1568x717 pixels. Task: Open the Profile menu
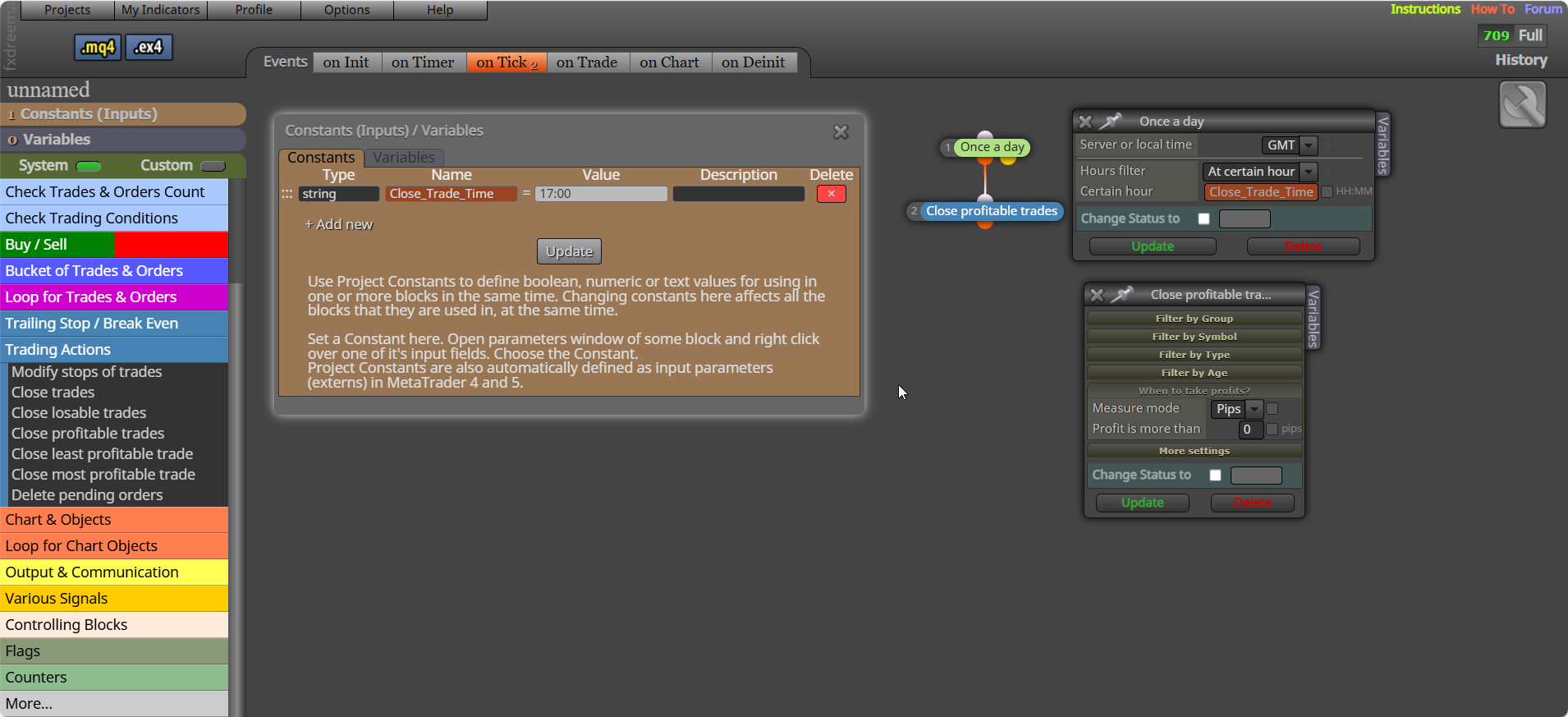[254, 10]
